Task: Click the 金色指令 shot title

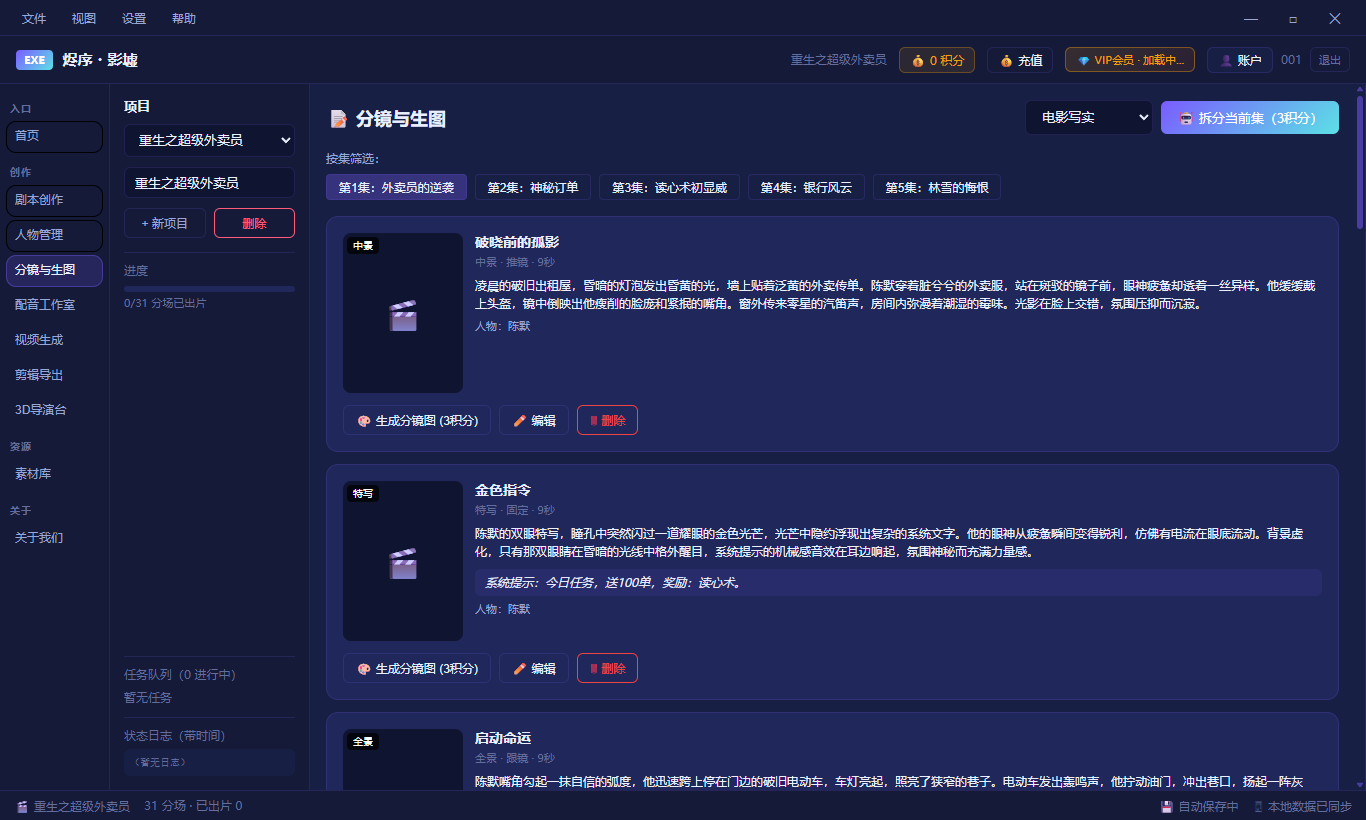Action: click(x=502, y=490)
